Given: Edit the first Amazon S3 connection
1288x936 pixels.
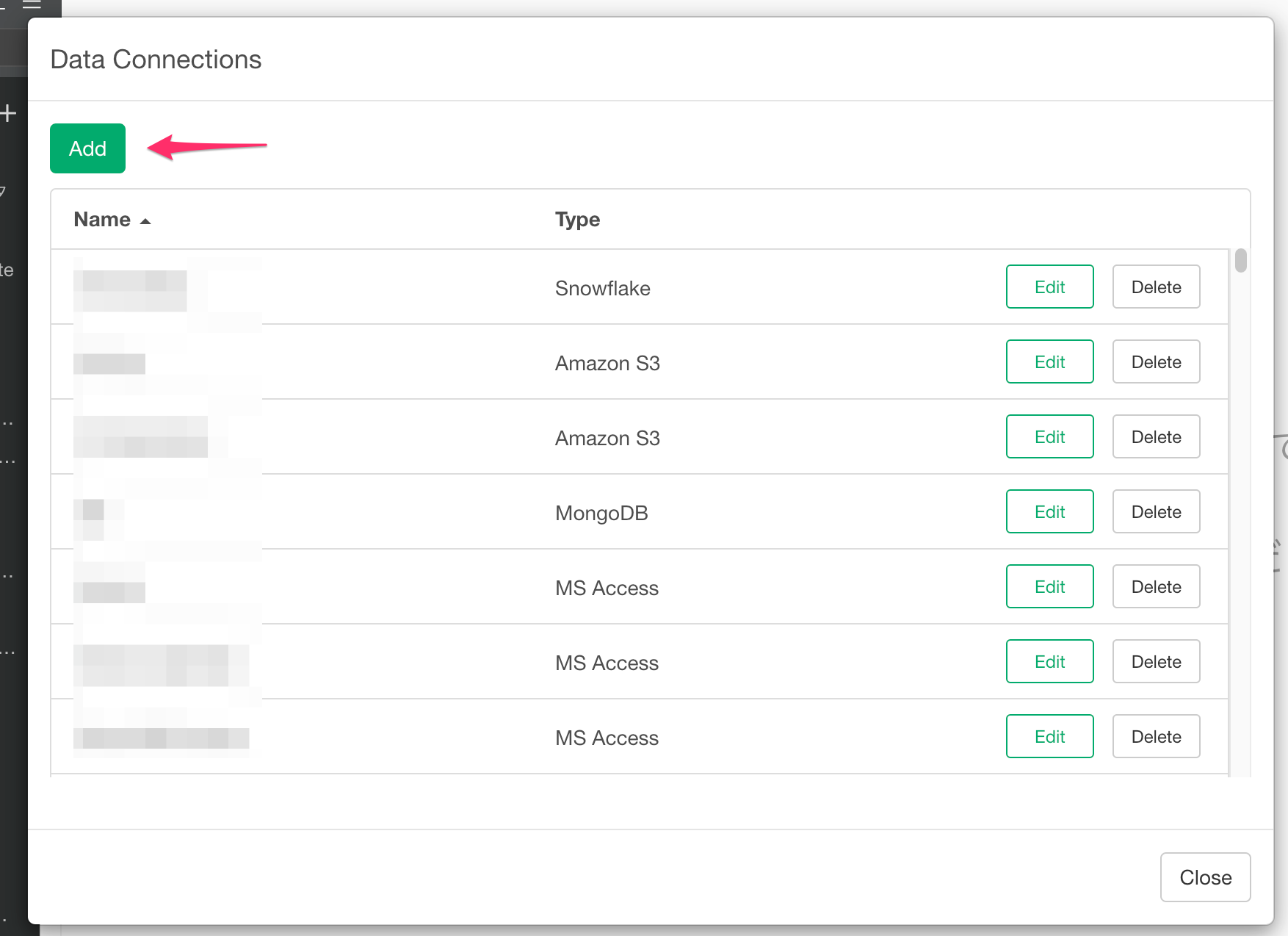Looking at the screenshot, I should (1049, 361).
